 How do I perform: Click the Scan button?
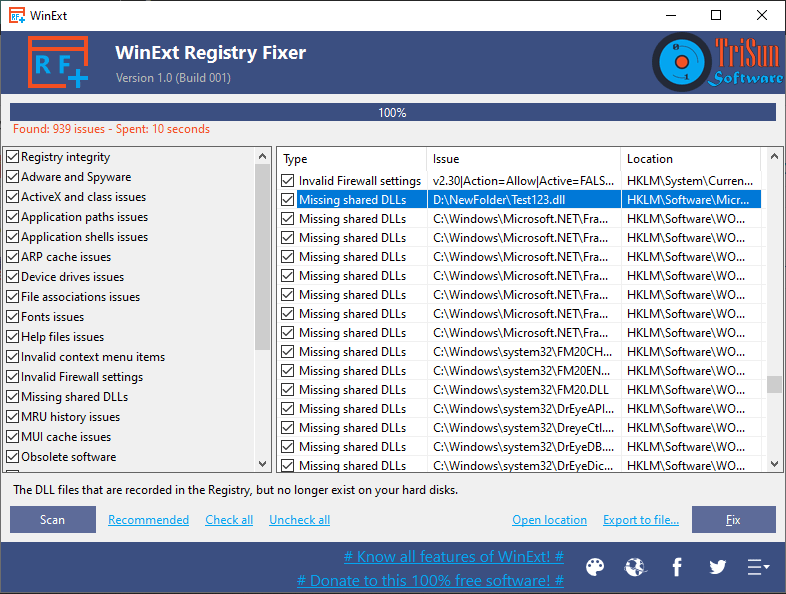point(53,519)
